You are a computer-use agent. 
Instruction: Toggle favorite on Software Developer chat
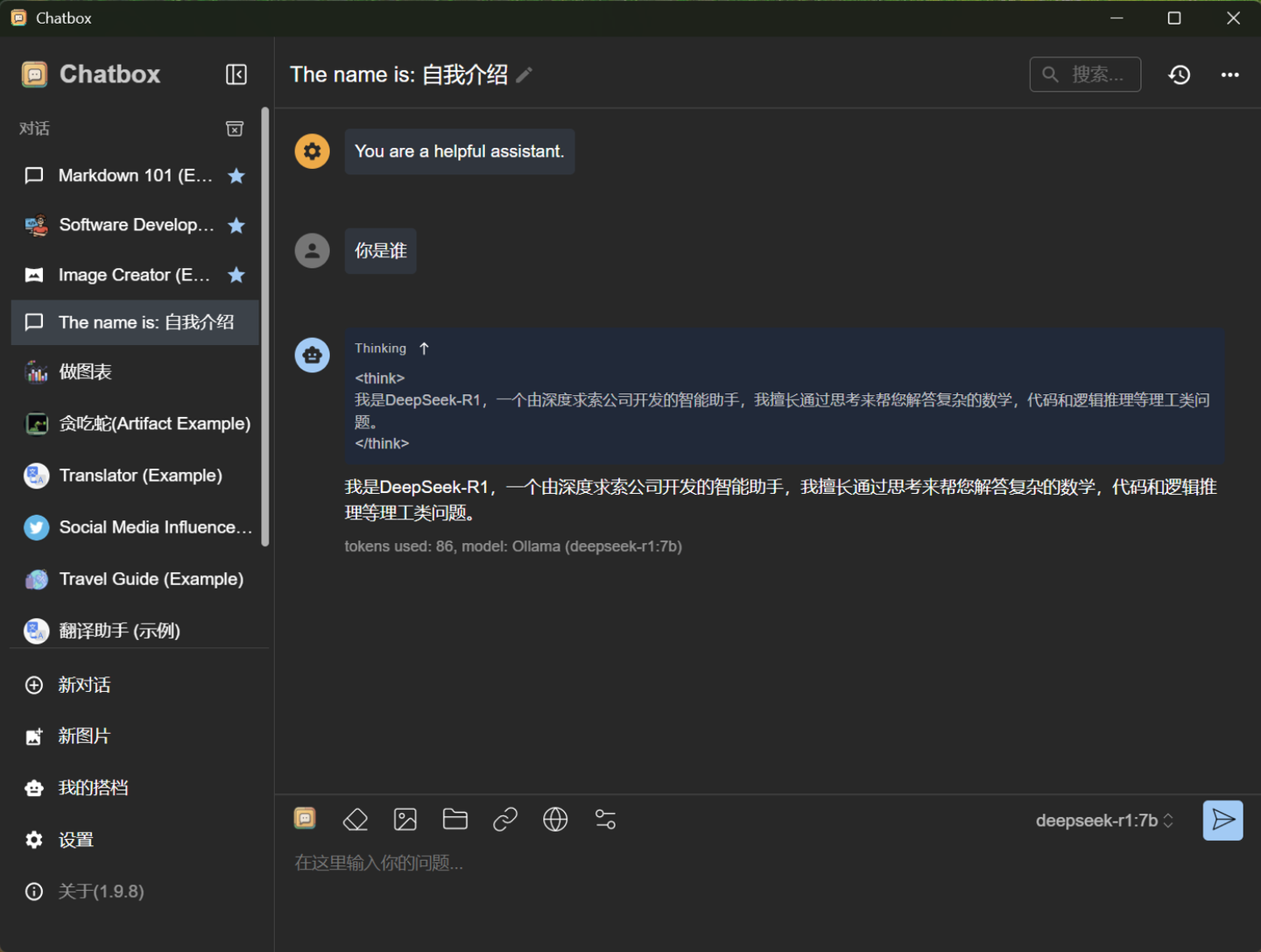click(236, 225)
